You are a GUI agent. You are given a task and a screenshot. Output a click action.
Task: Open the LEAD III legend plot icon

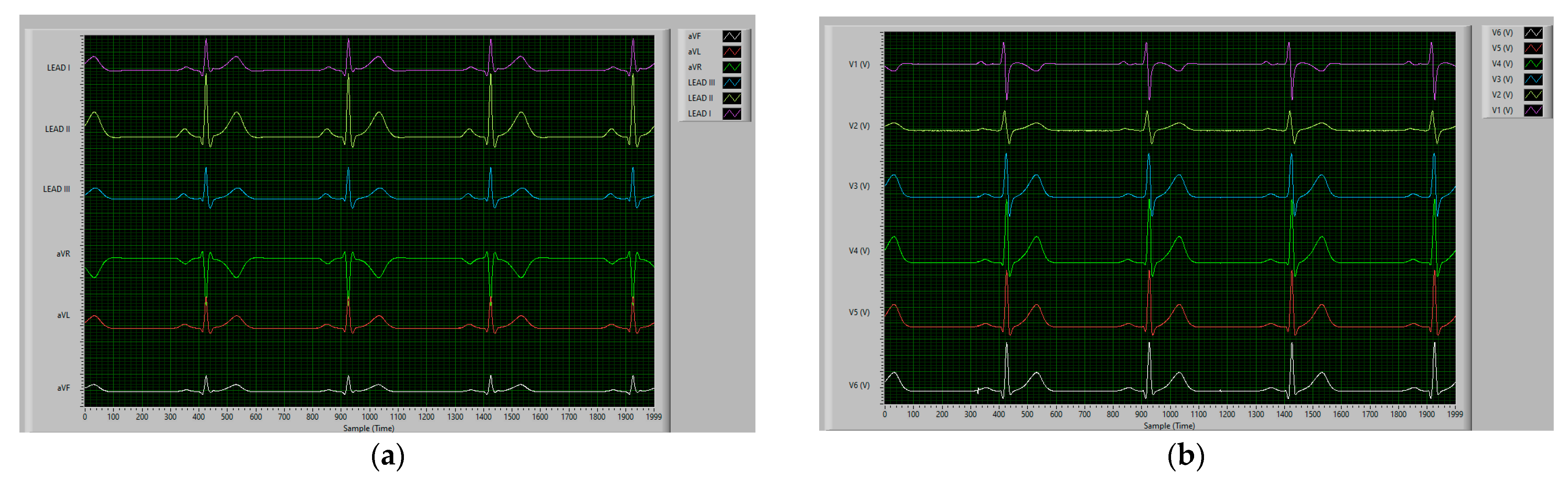tap(732, 83)
